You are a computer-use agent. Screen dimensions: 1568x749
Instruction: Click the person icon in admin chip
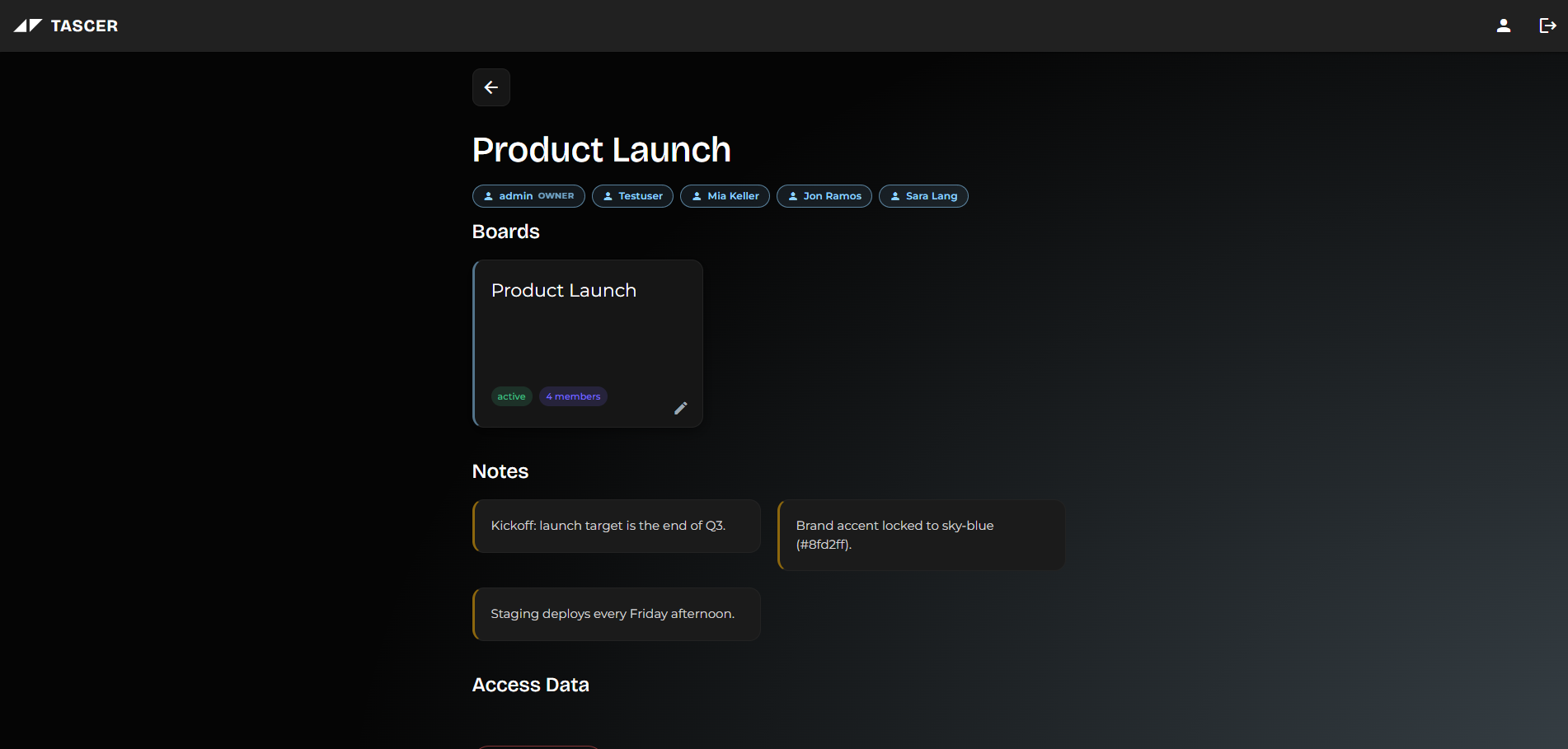pos(488,196)
